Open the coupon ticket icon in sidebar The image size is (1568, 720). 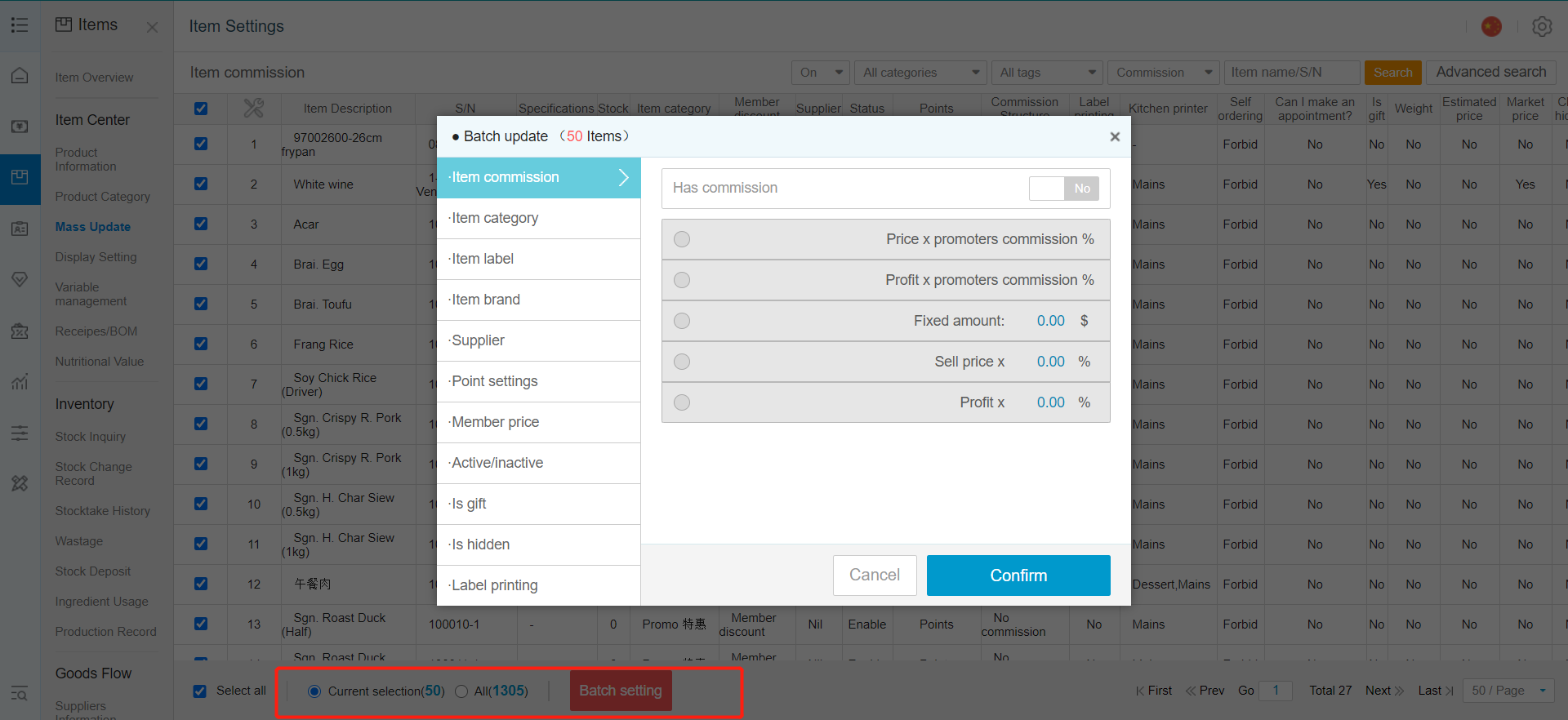pos(20,331)
